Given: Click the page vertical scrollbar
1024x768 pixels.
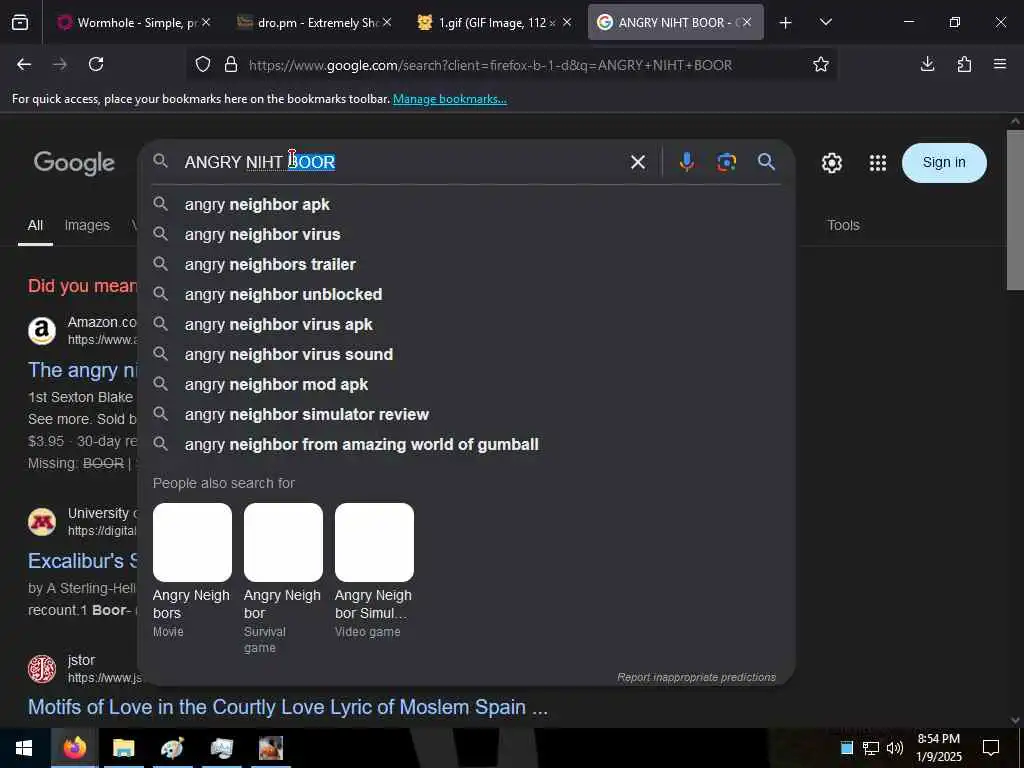Looking at the screenshot, I should [x=1015, y=209].
